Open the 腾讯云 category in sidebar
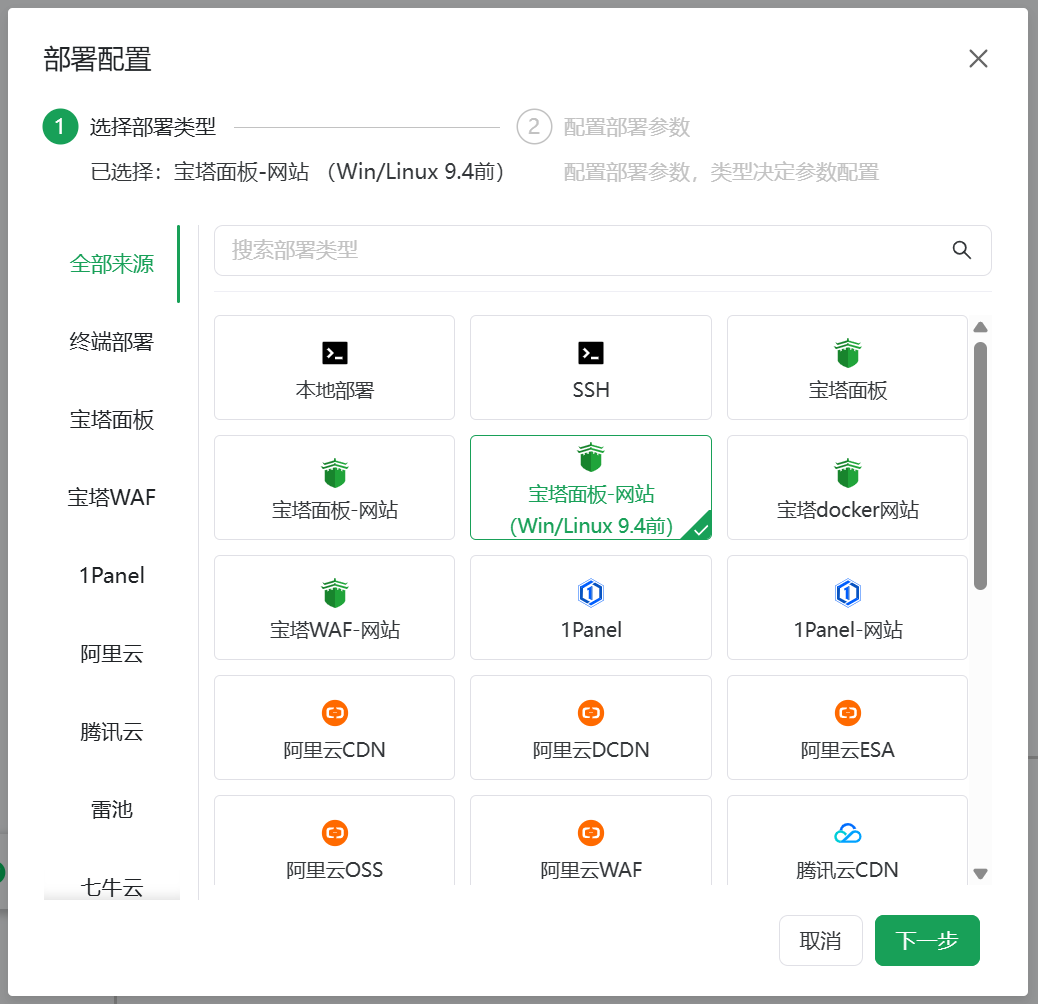Image resolution: width=1038 pixels, height=1004 pixels. (112, 731)
